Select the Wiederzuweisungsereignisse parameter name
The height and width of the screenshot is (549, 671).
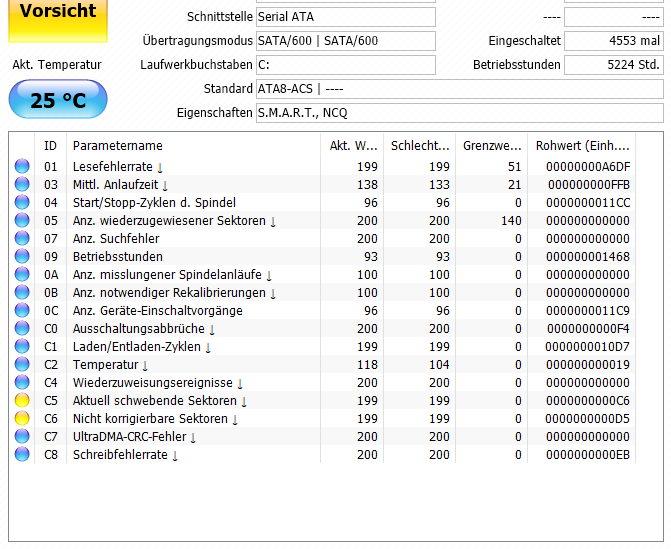coord(153,382)
